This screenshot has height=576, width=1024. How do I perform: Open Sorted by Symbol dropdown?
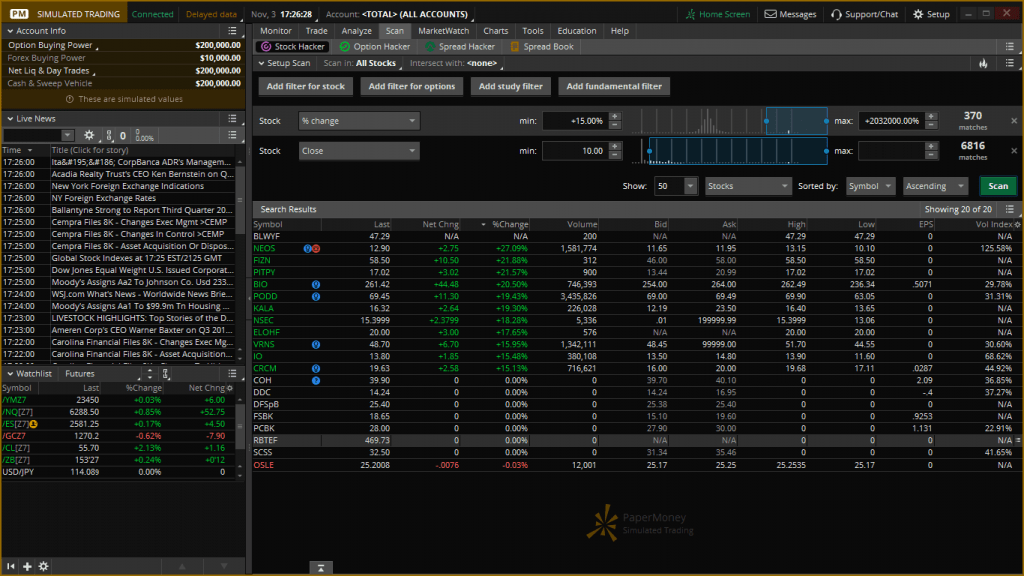coord(870,186)
